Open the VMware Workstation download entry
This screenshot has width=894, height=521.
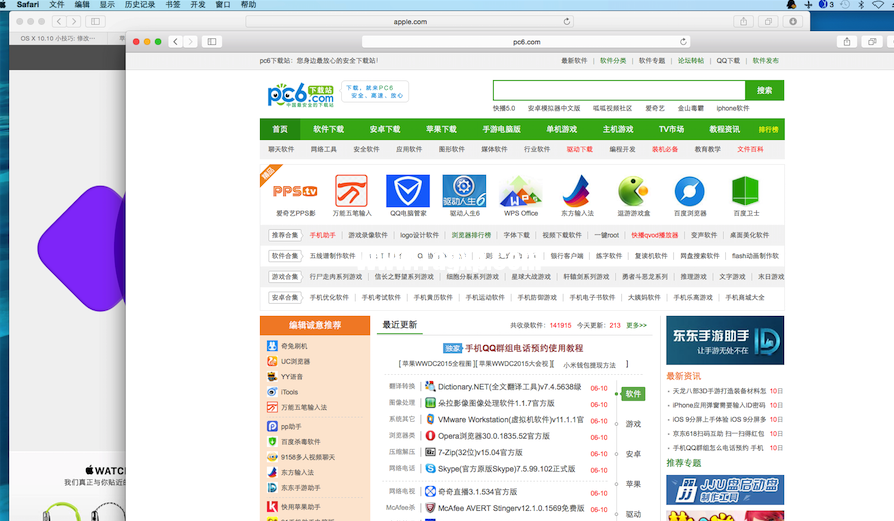511,420
